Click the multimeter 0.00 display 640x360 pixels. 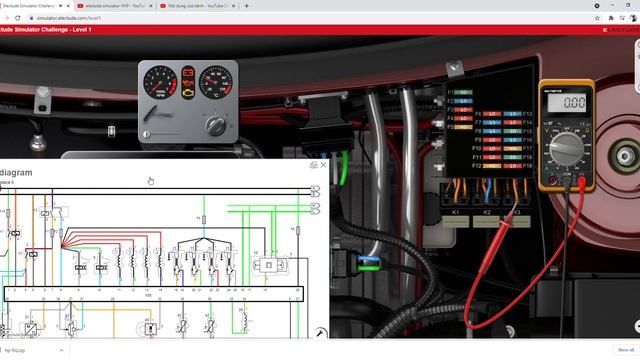pos(567,102)
